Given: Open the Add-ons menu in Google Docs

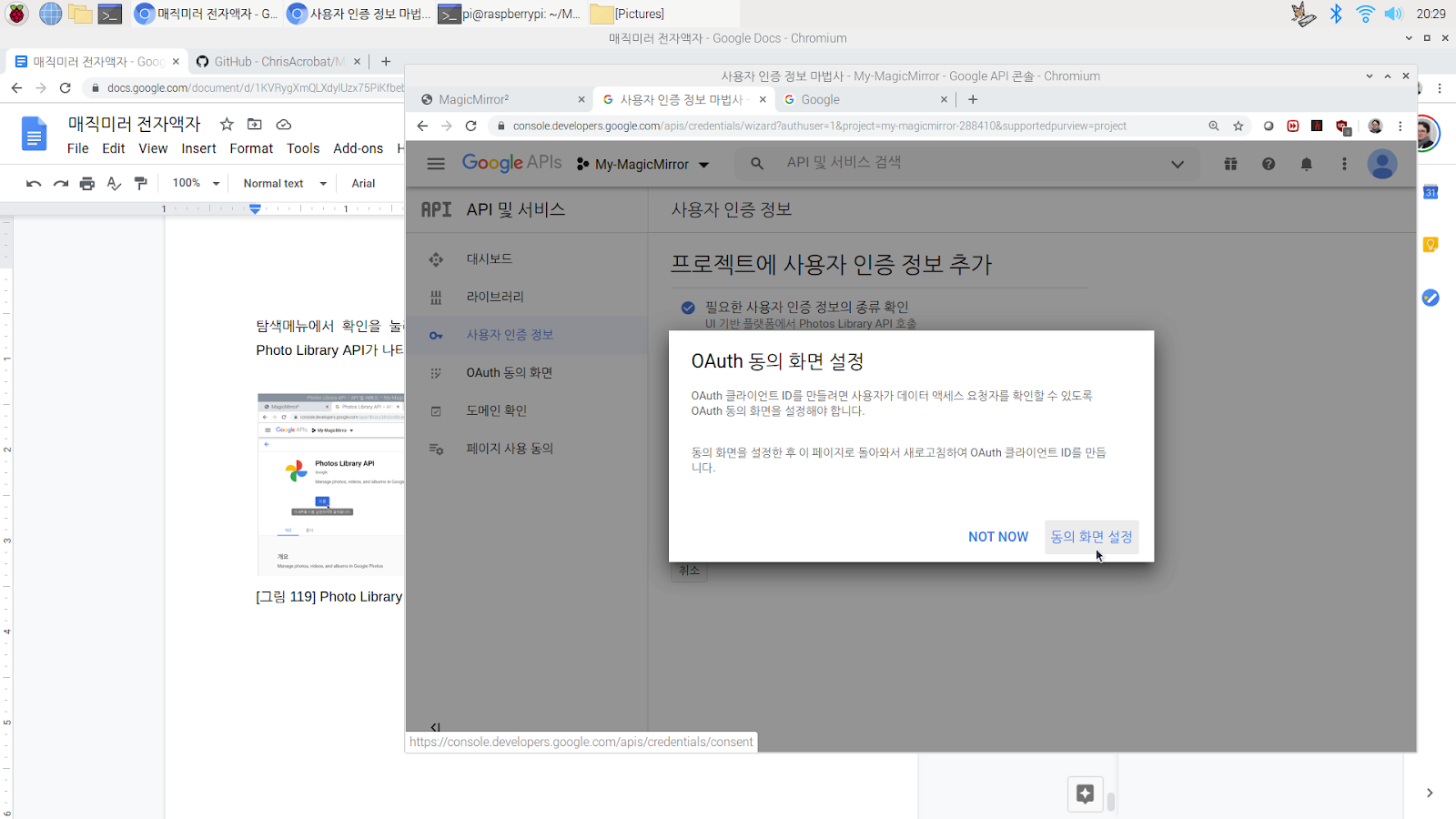Looking at the screenshot, I should 358,148.
